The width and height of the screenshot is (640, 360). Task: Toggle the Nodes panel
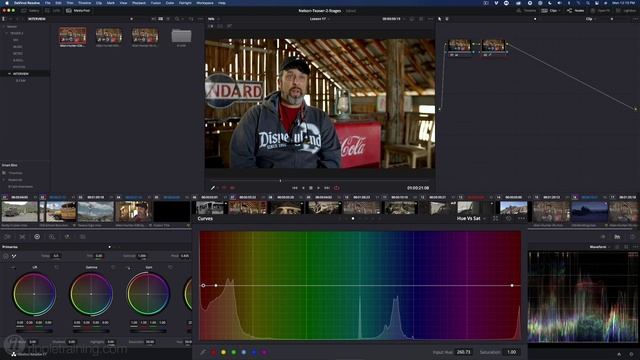click(576, 11)
